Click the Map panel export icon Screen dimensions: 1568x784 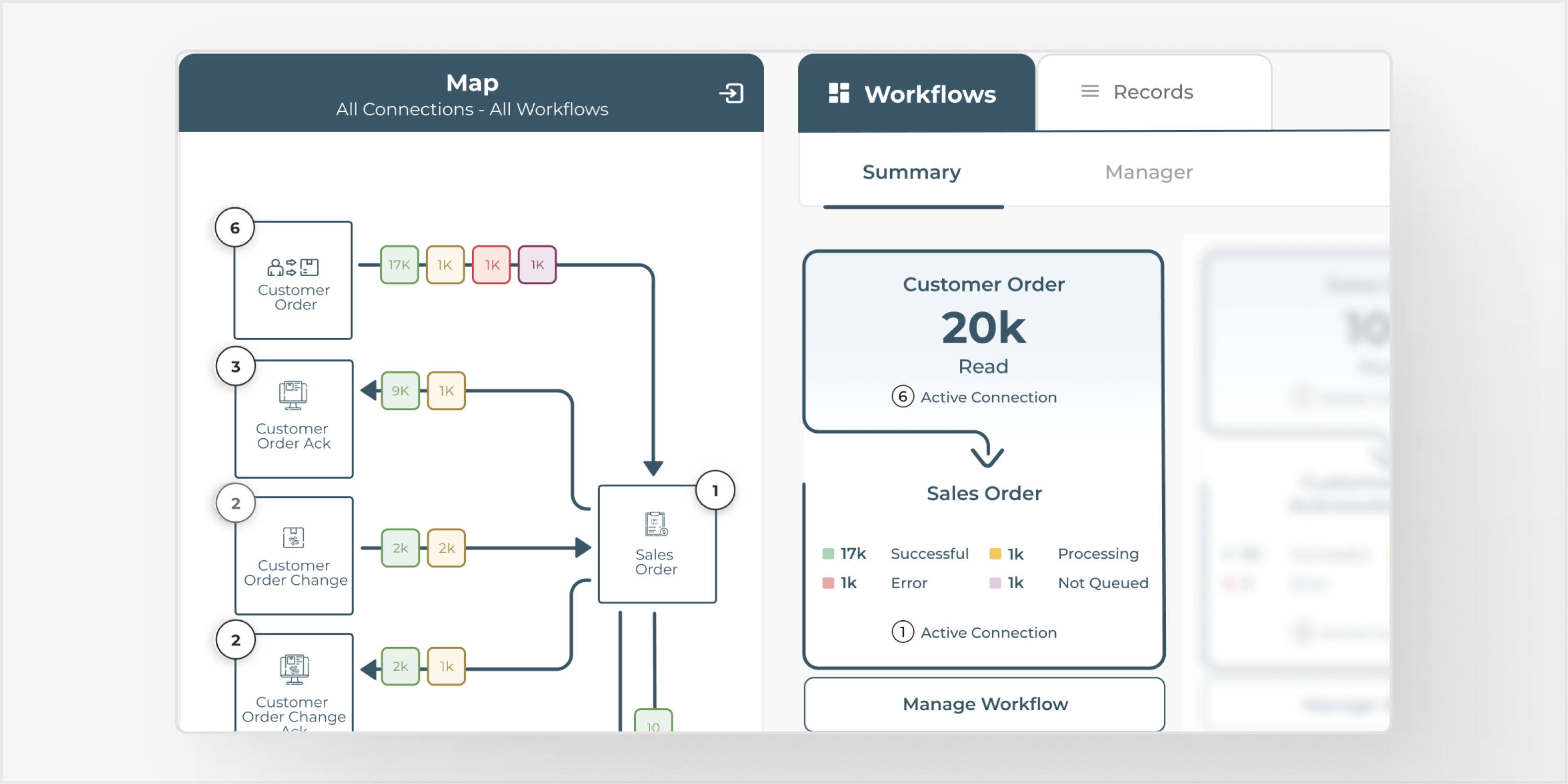(731, 93)
